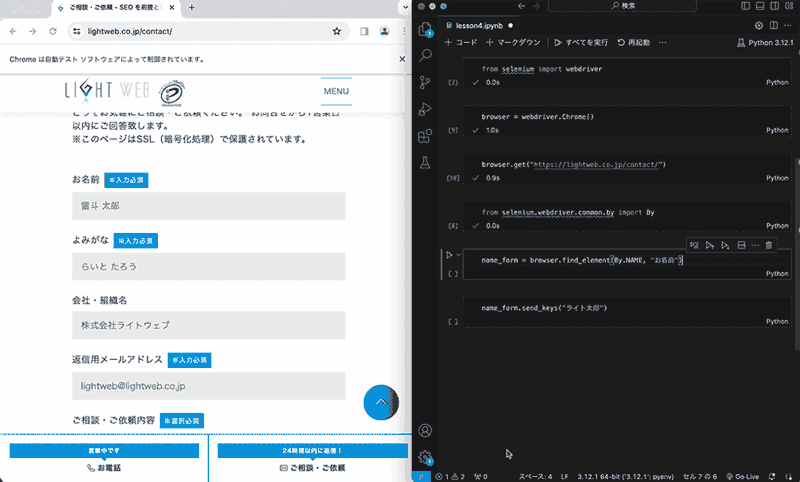Click cell 7 of 6 status item
Viewport: 800px width, 482px height.
(x=700, y=476)
